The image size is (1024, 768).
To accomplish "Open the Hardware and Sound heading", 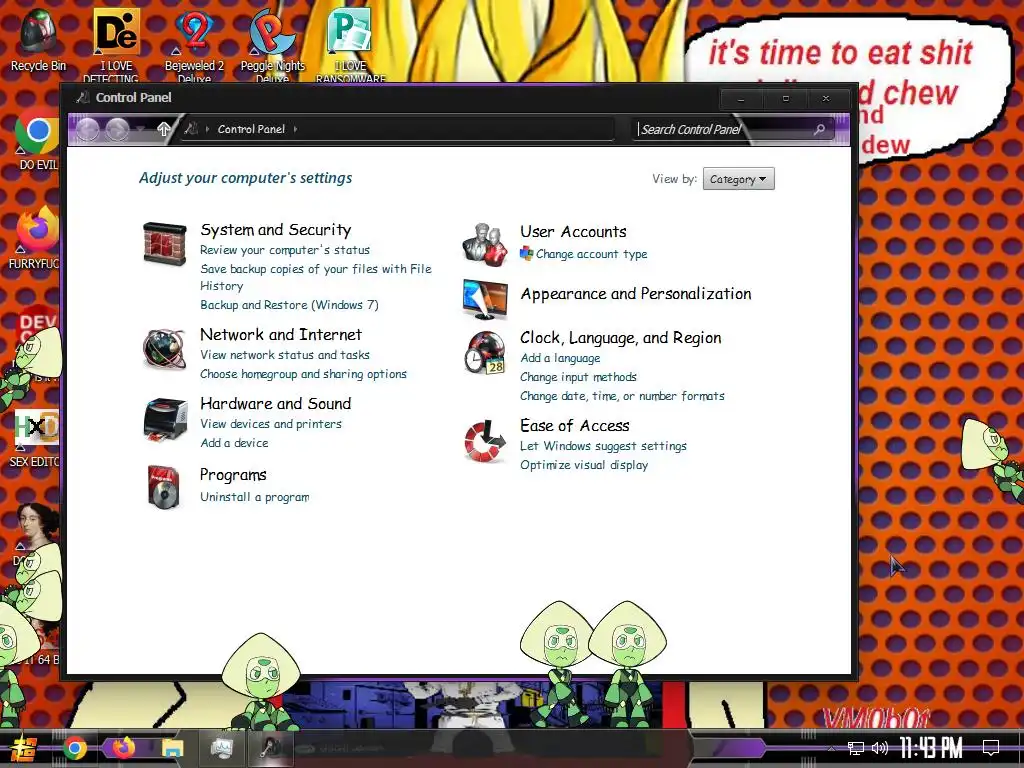I will click(276, 404).
